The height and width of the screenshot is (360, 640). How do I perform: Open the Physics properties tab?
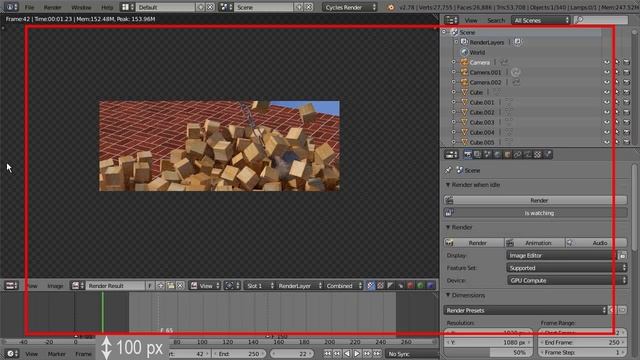click(x=548, y=155)
